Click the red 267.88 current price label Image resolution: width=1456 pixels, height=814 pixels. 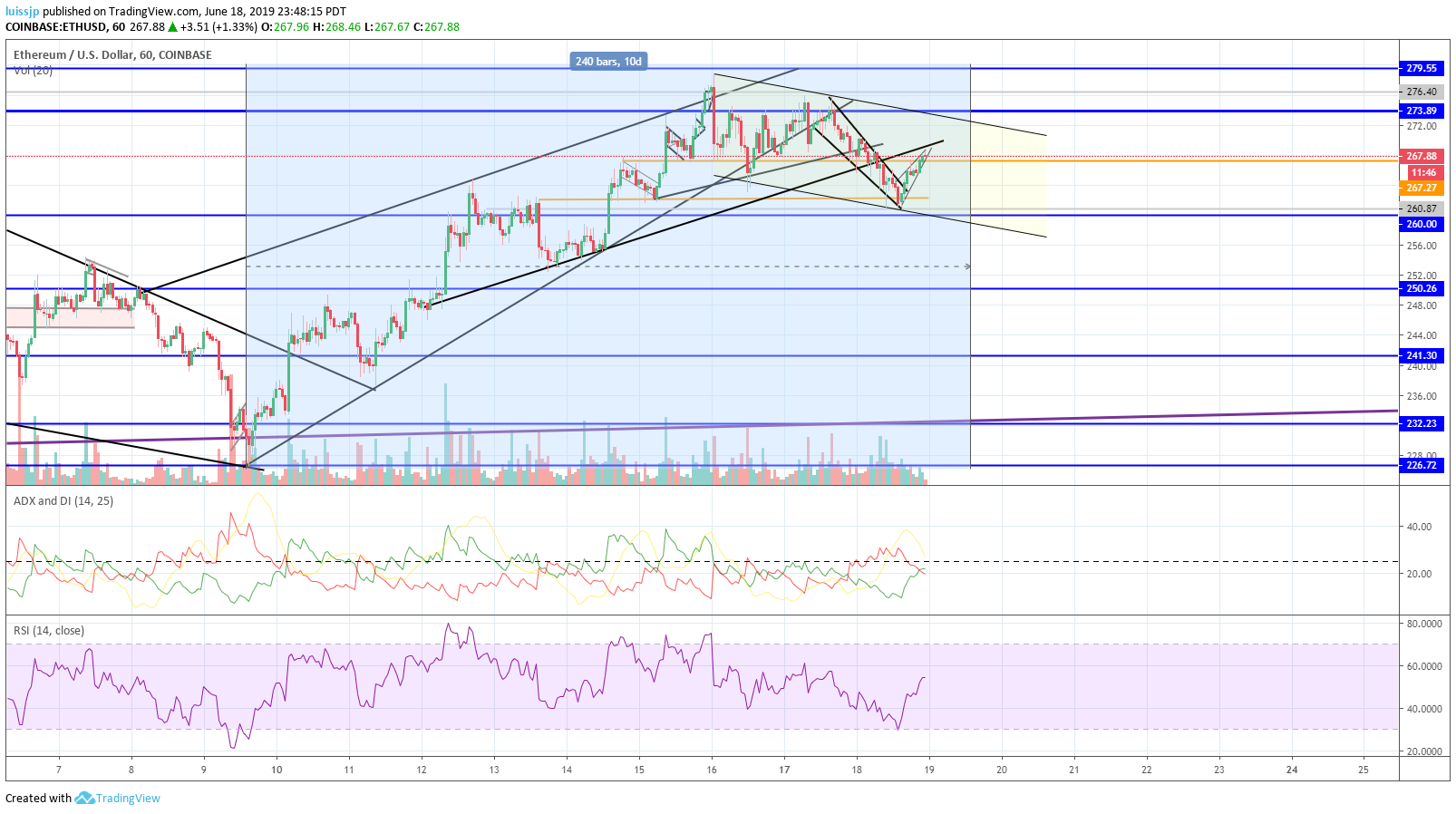pos(1421,156)
